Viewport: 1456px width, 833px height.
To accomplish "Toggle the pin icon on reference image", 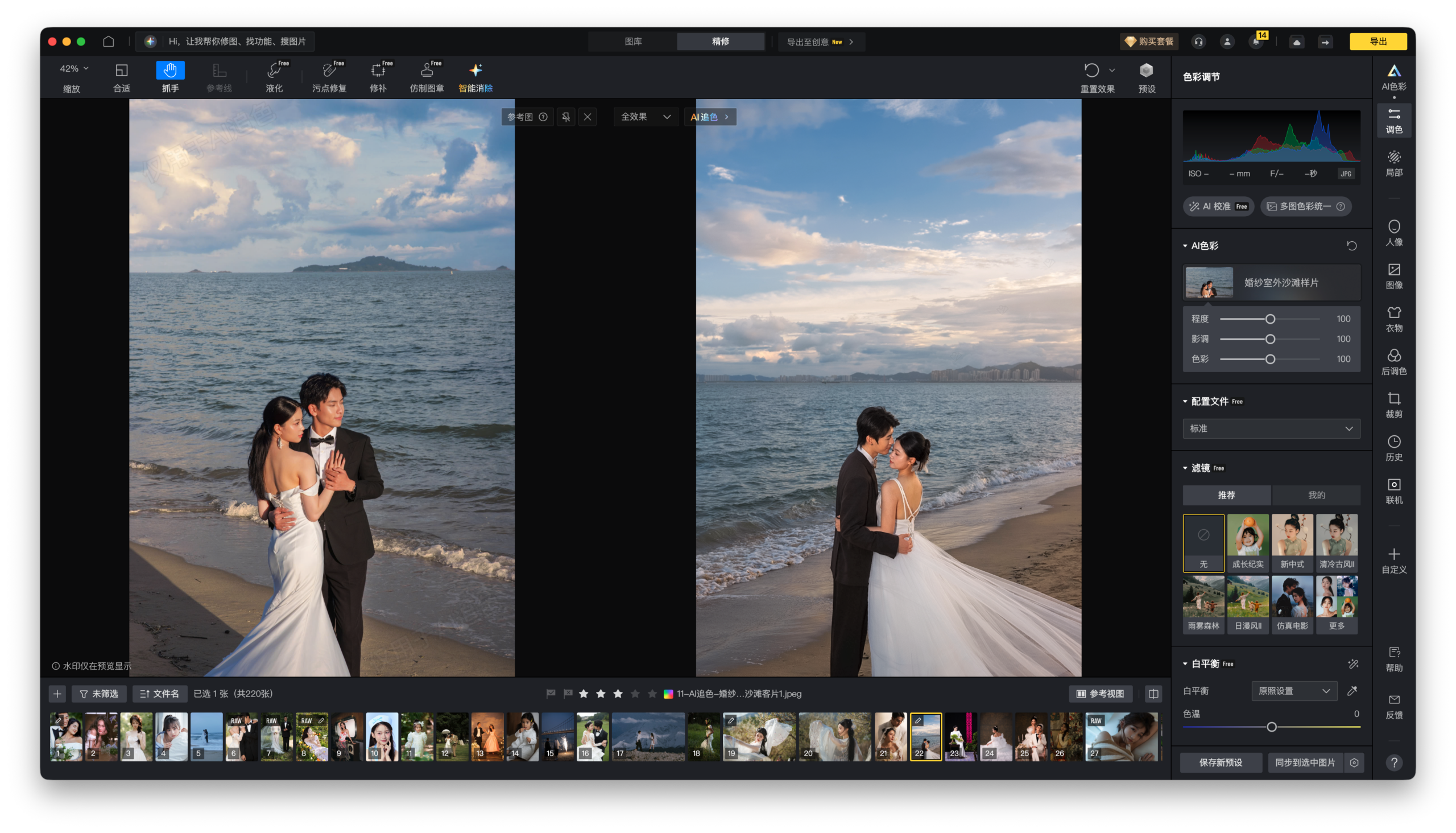I will tap(565, 117).
